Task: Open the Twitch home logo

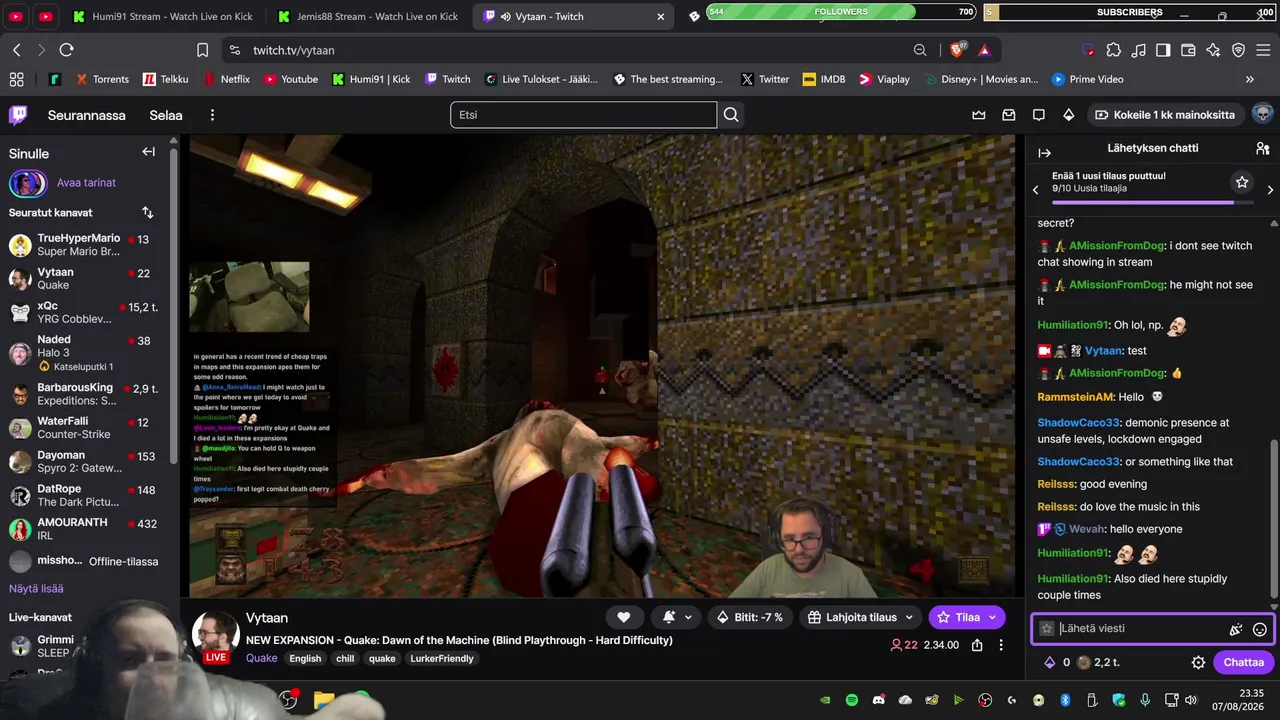Action: 18,115
